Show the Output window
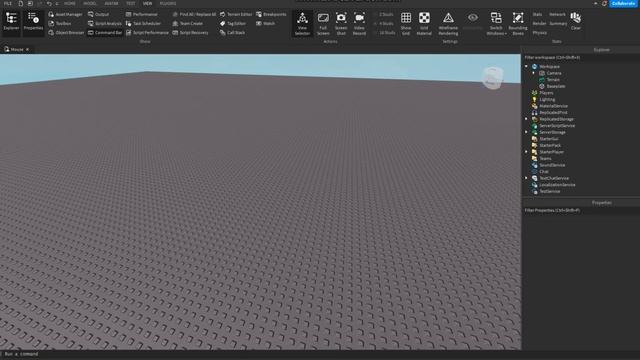The width and height of the screenshot is (640, 360). coord(98,14)
